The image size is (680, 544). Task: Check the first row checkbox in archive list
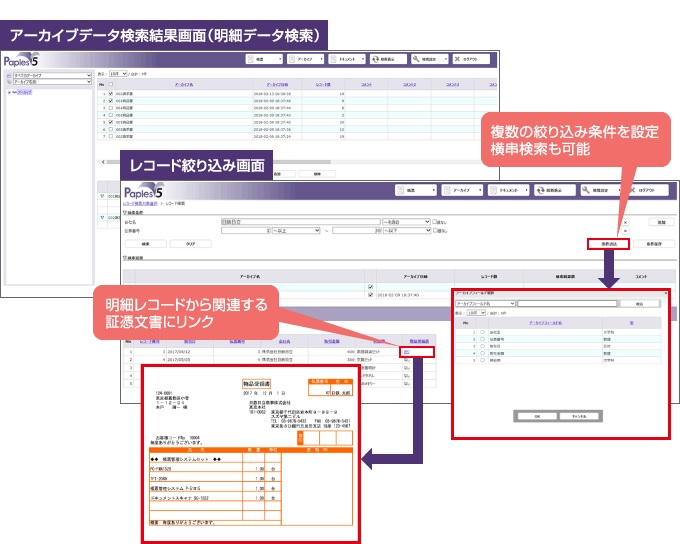click(111, 95)
